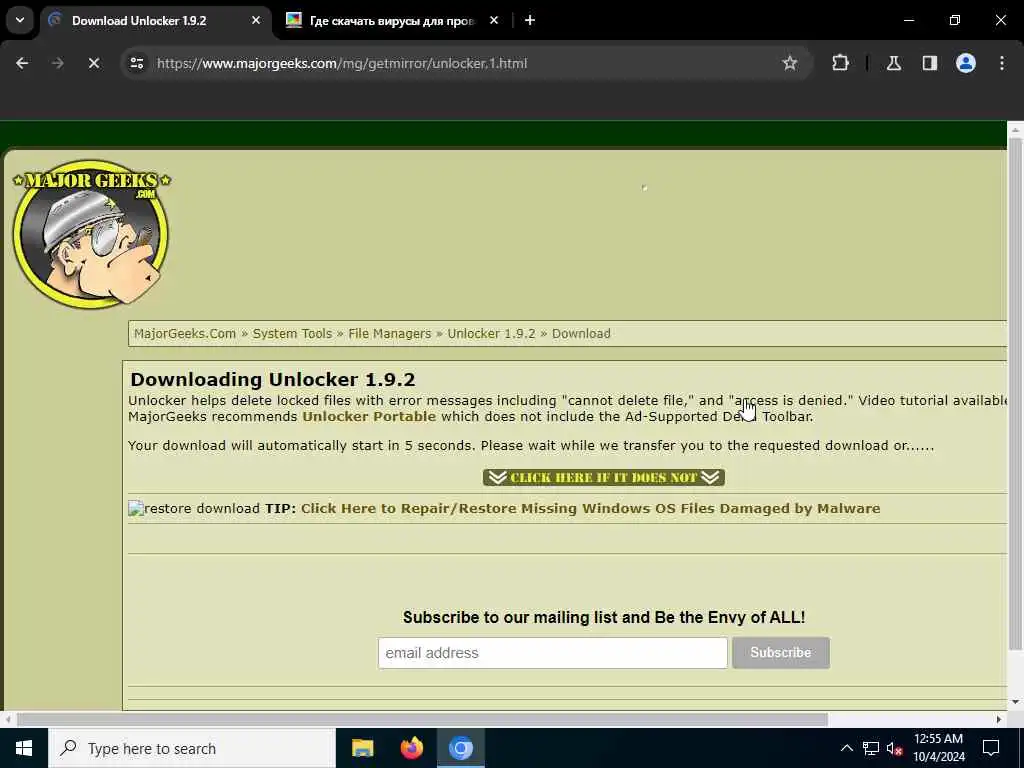Viewport: 1024px width, 768px height.
Task: Open Repair/Restore Missing Windows OS Files link
Action: click(x=590, y=509)
